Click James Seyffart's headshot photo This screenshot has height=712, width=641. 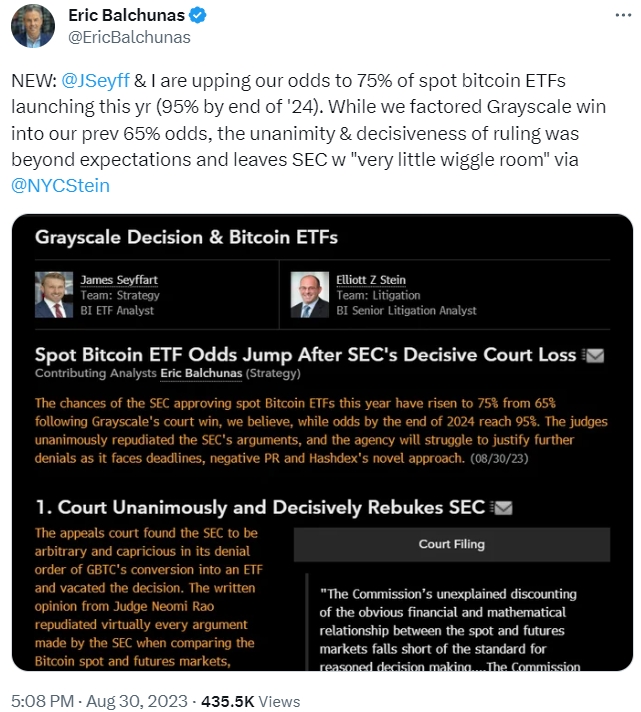tap(54, 295)
